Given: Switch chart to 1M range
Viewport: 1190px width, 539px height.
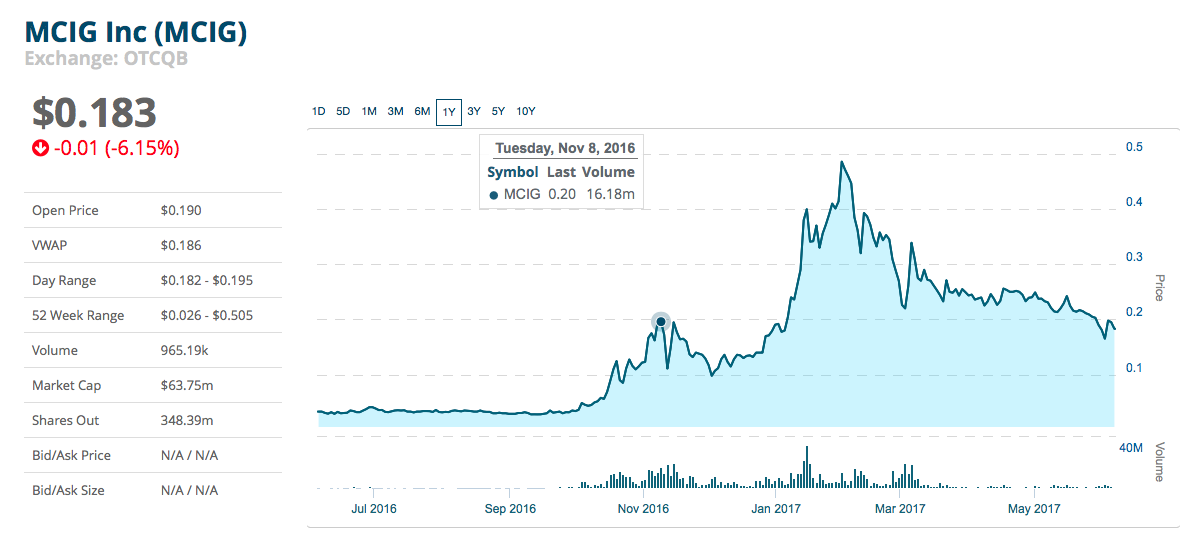Looking at the screenshot, I should (x=369, y=112).
